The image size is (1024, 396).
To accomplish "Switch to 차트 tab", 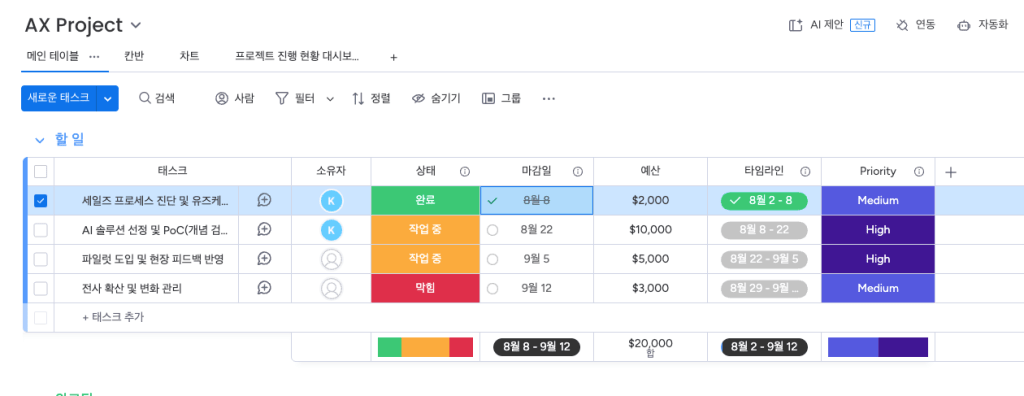I will pyautogui.click(x=189, y=56).
